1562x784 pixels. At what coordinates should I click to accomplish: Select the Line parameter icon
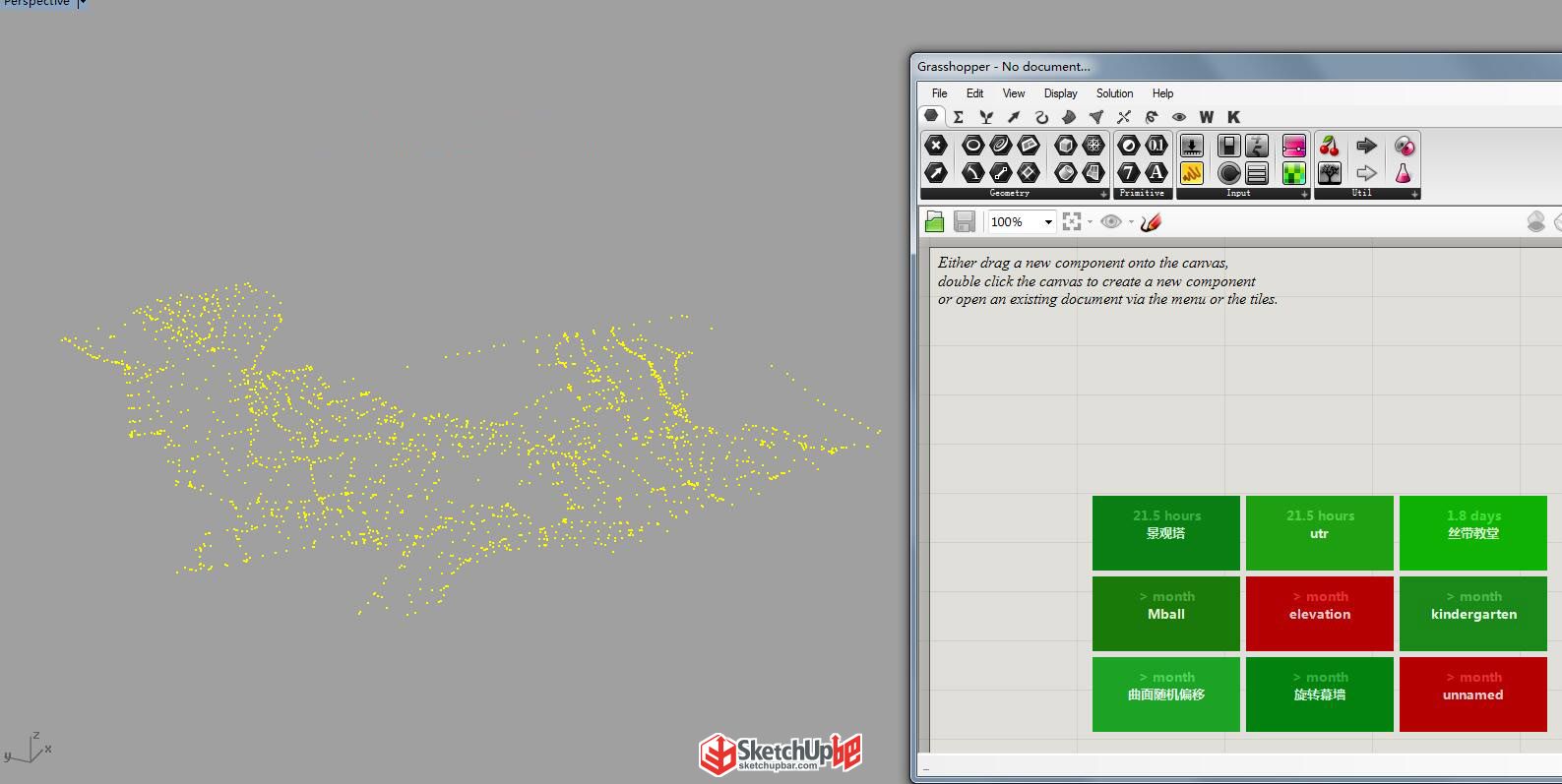click(1001, 173)
